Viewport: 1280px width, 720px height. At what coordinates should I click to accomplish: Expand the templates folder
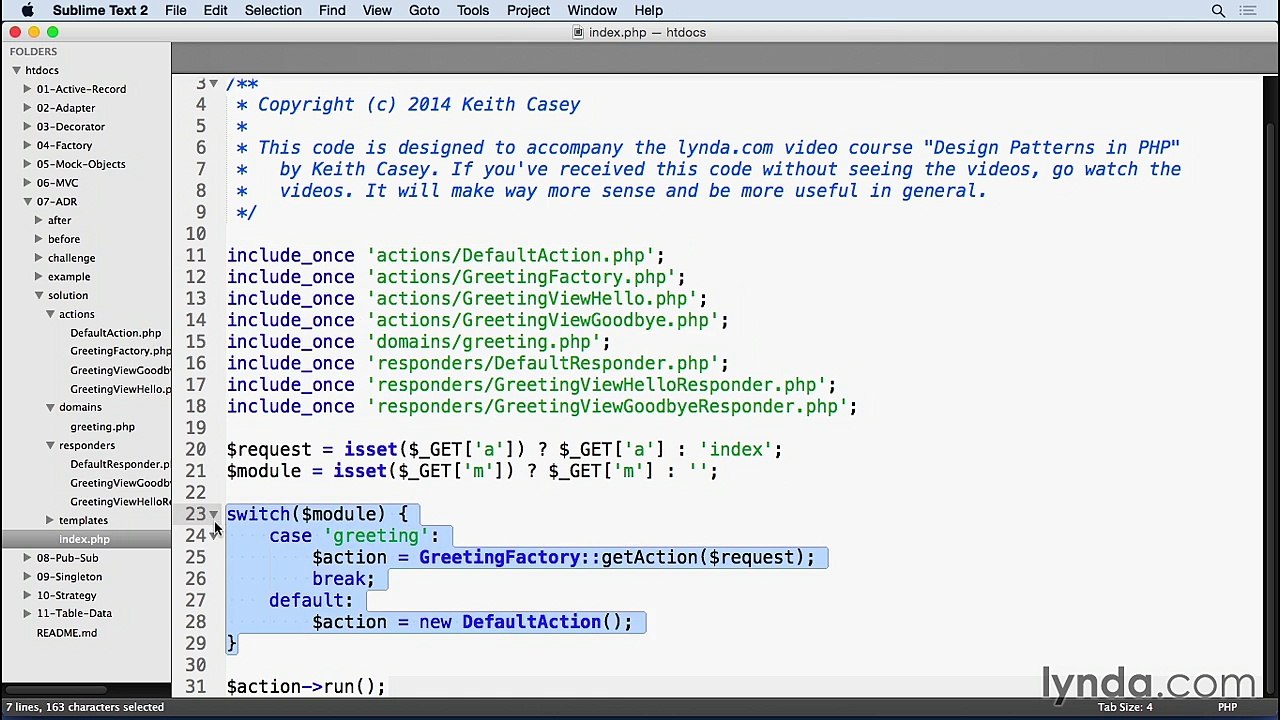(50, 520)
